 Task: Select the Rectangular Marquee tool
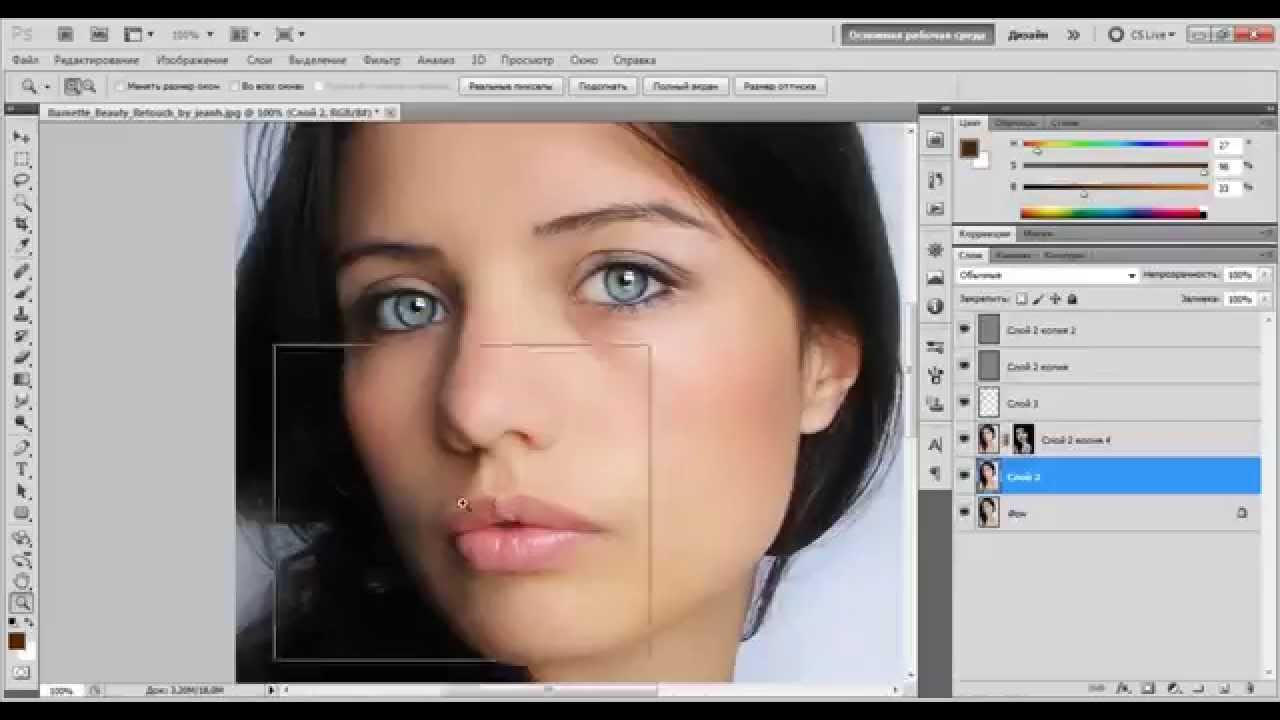pos(21,159)
